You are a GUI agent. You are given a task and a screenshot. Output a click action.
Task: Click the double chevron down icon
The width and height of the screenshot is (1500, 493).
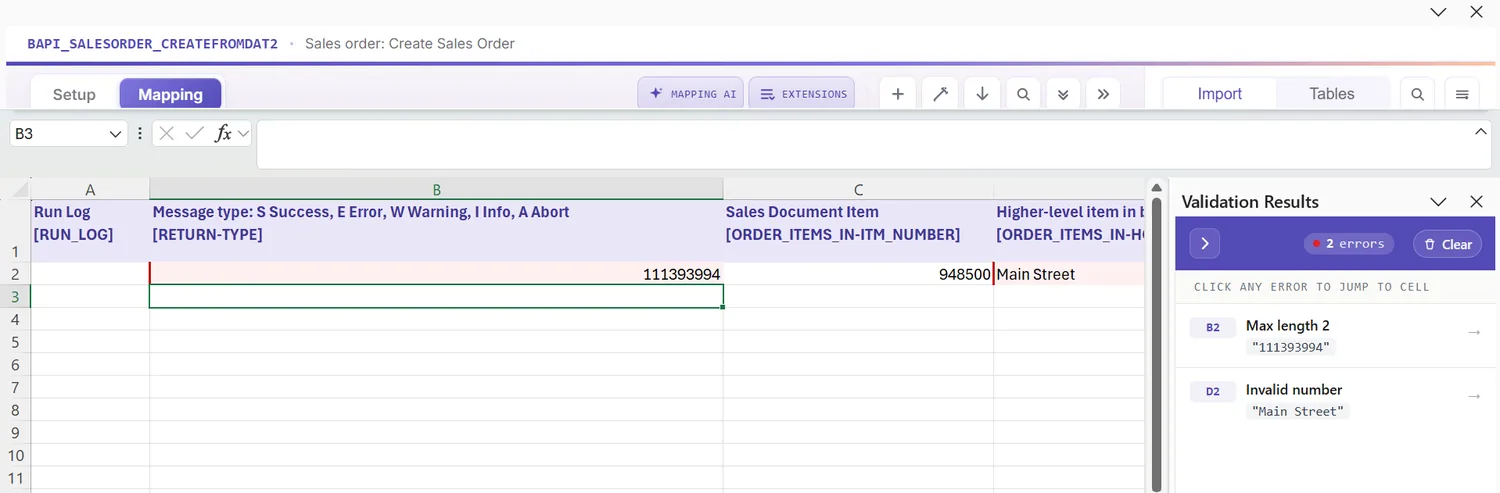click(1063, 94)
